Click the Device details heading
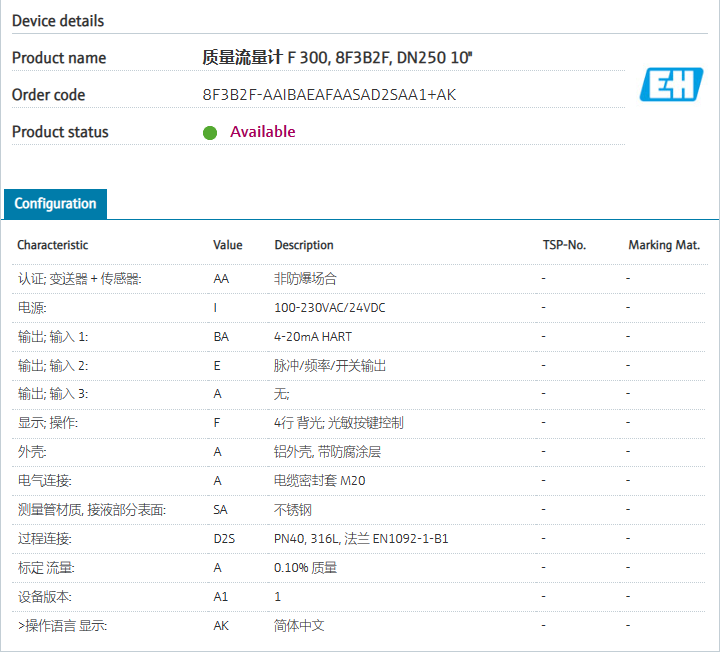 58,21
